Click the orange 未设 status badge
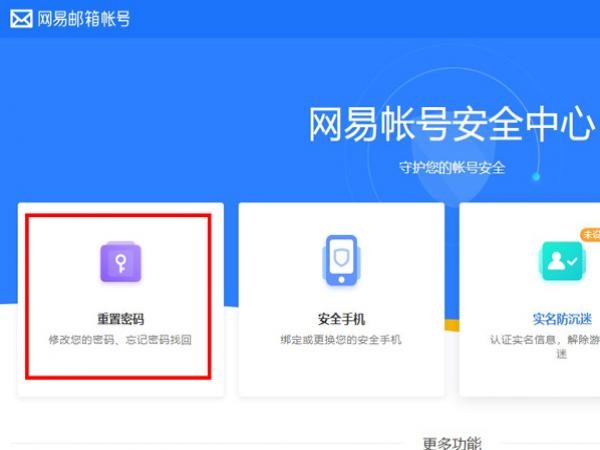 point(590,234)
